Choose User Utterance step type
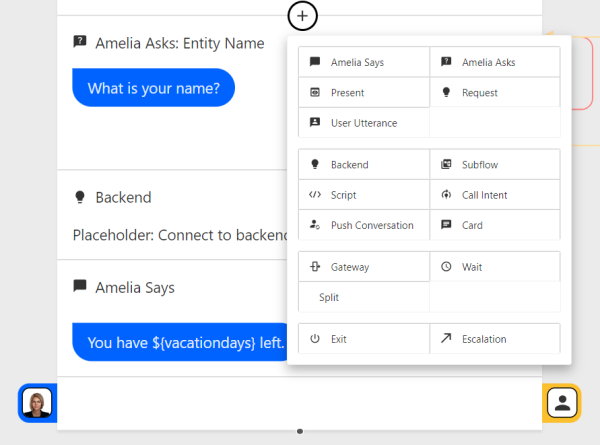This screenshot has width=600, height=445. pos(364,123)
